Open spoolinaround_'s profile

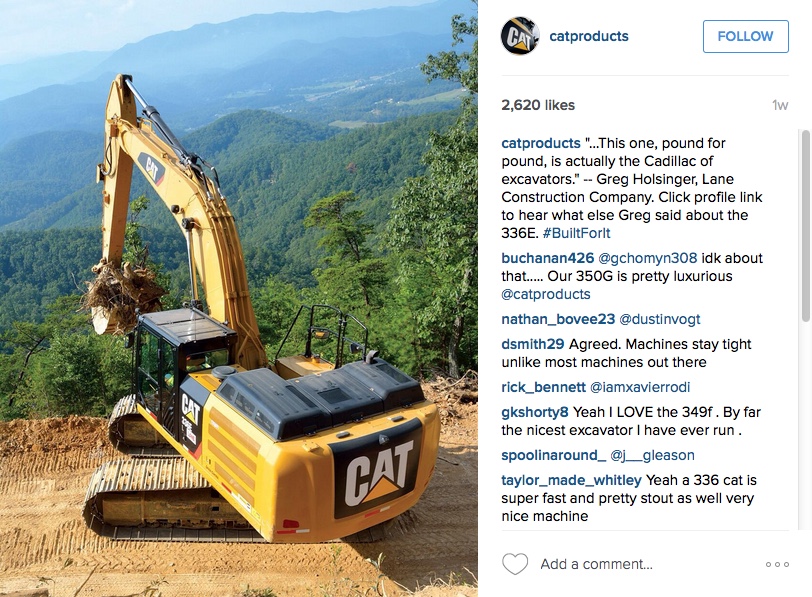554,455
